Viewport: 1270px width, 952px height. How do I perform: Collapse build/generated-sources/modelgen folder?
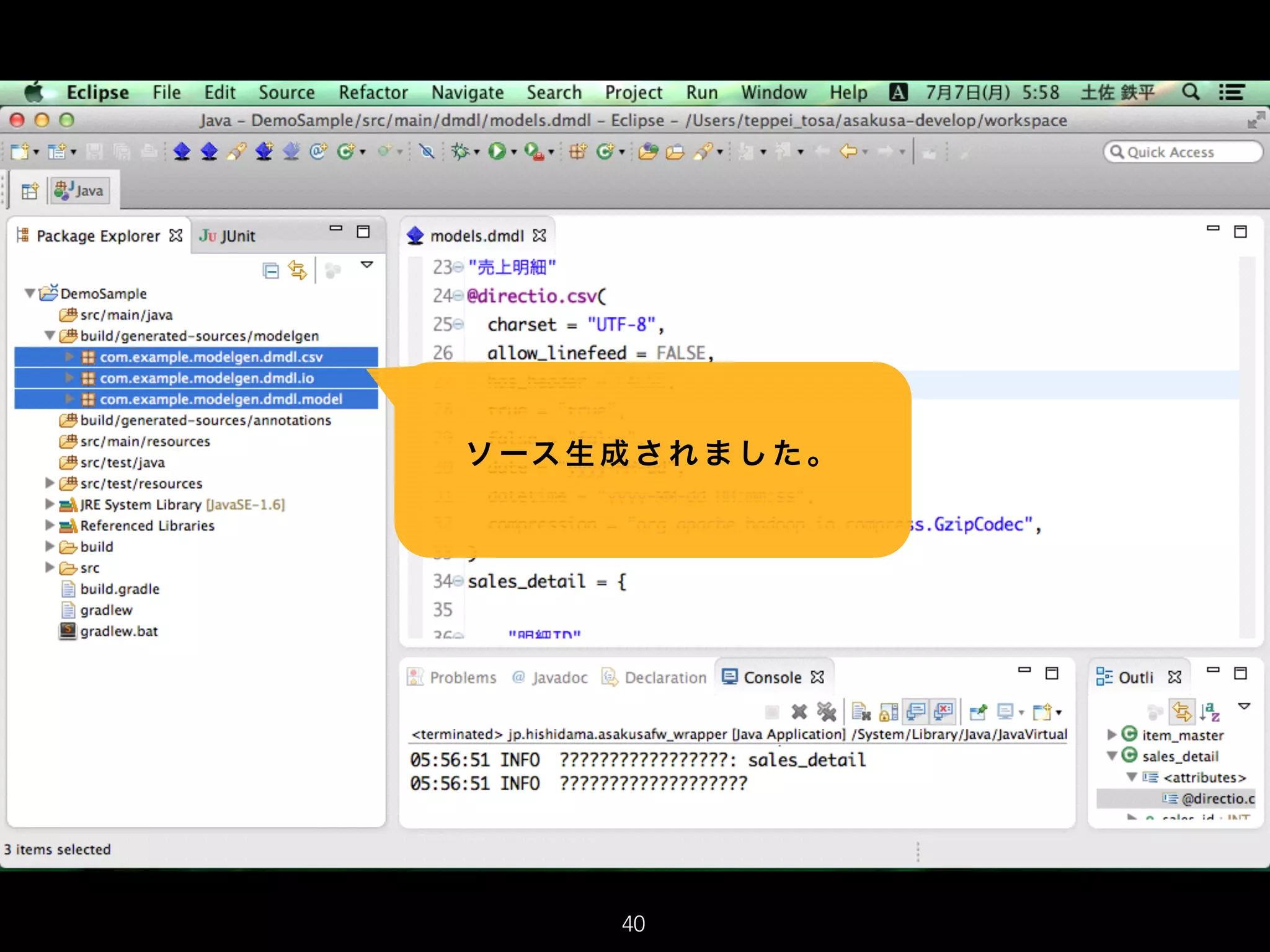coord(50,335)
